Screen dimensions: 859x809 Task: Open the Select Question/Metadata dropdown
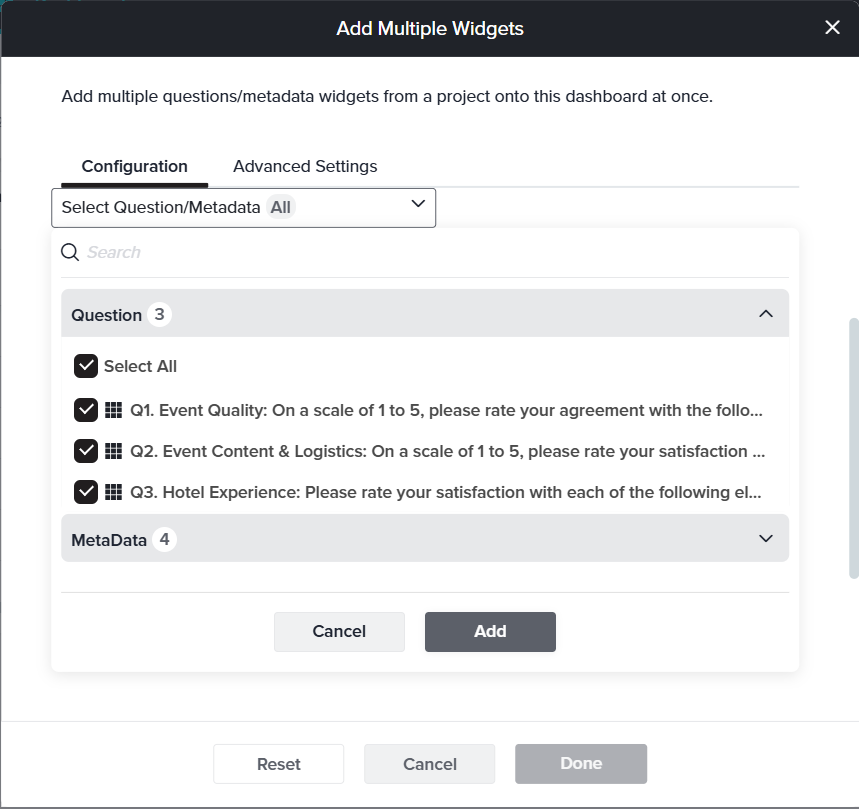coord(243,208)
